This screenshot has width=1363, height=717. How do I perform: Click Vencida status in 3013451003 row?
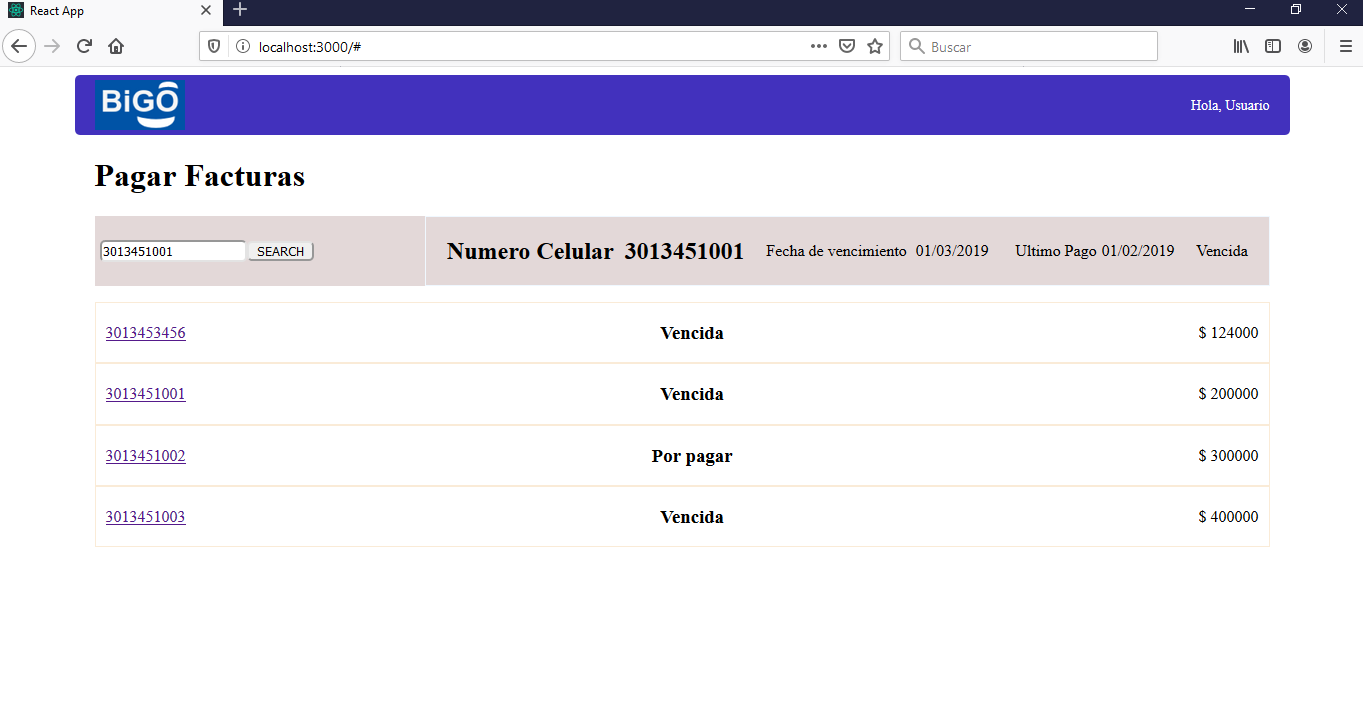point(692,517)
